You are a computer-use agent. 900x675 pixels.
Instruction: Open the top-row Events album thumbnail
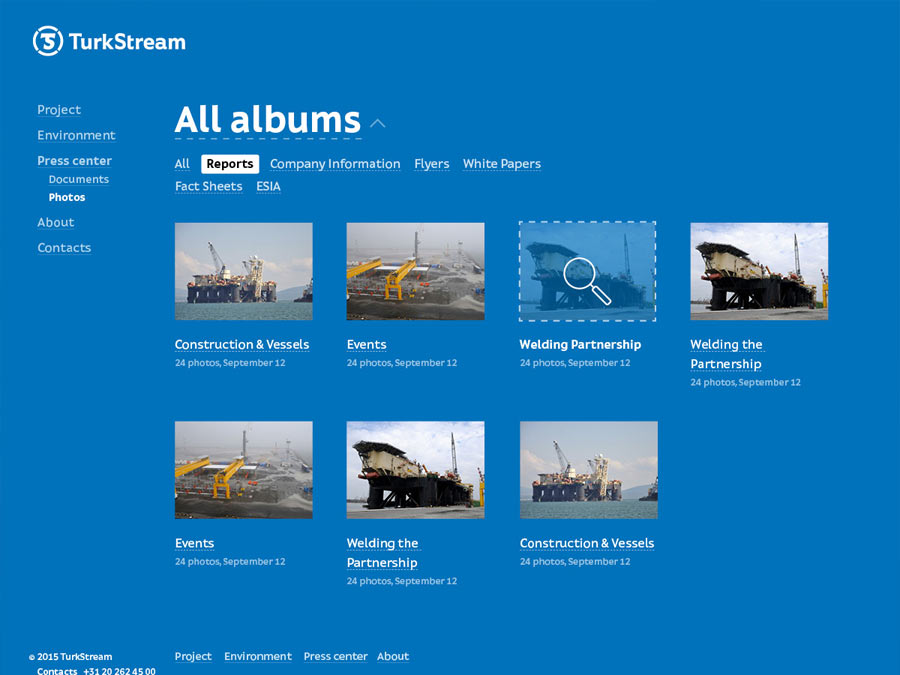(x=415, y=271)
